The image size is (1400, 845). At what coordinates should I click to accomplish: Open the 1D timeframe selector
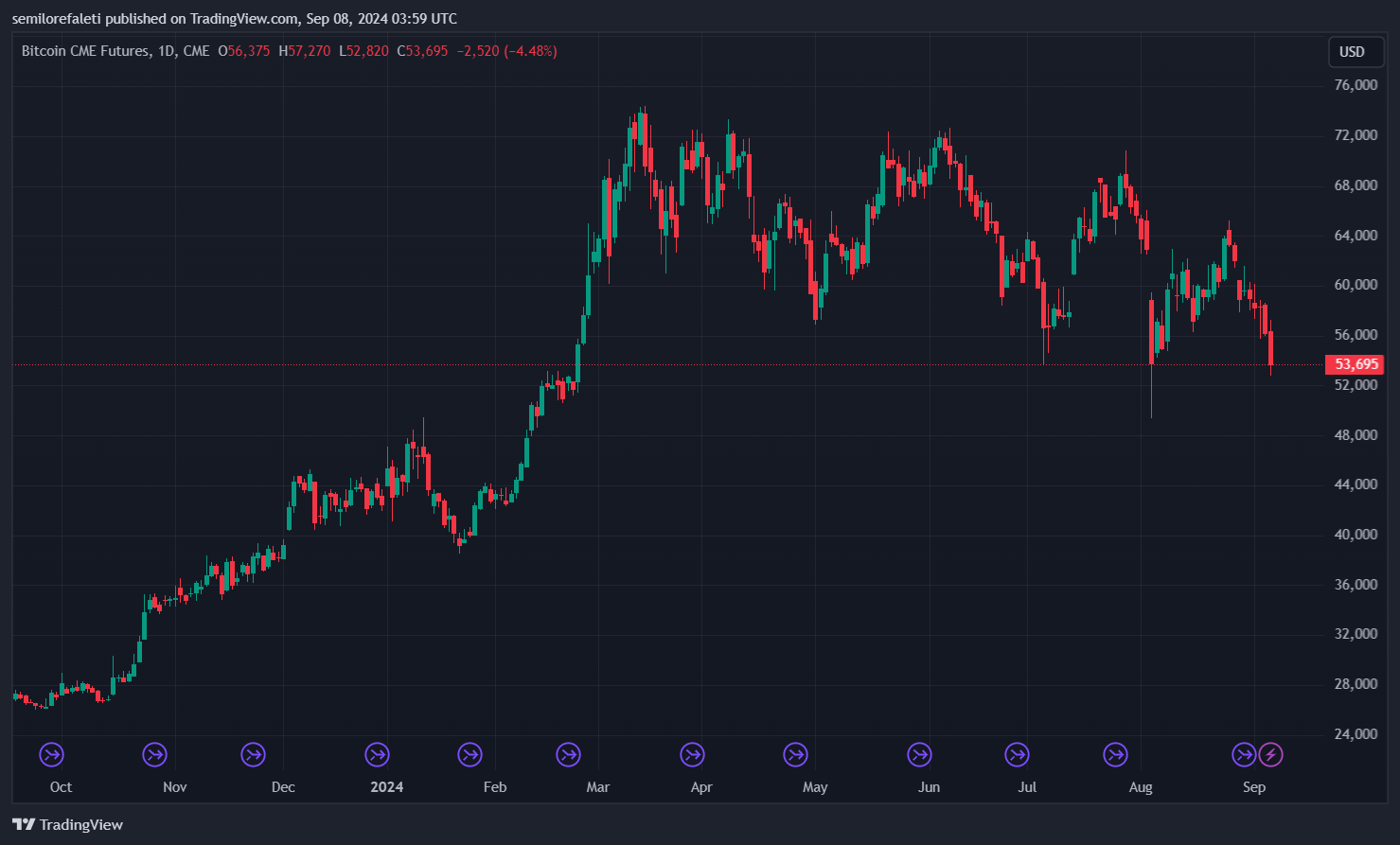[166, 51]
